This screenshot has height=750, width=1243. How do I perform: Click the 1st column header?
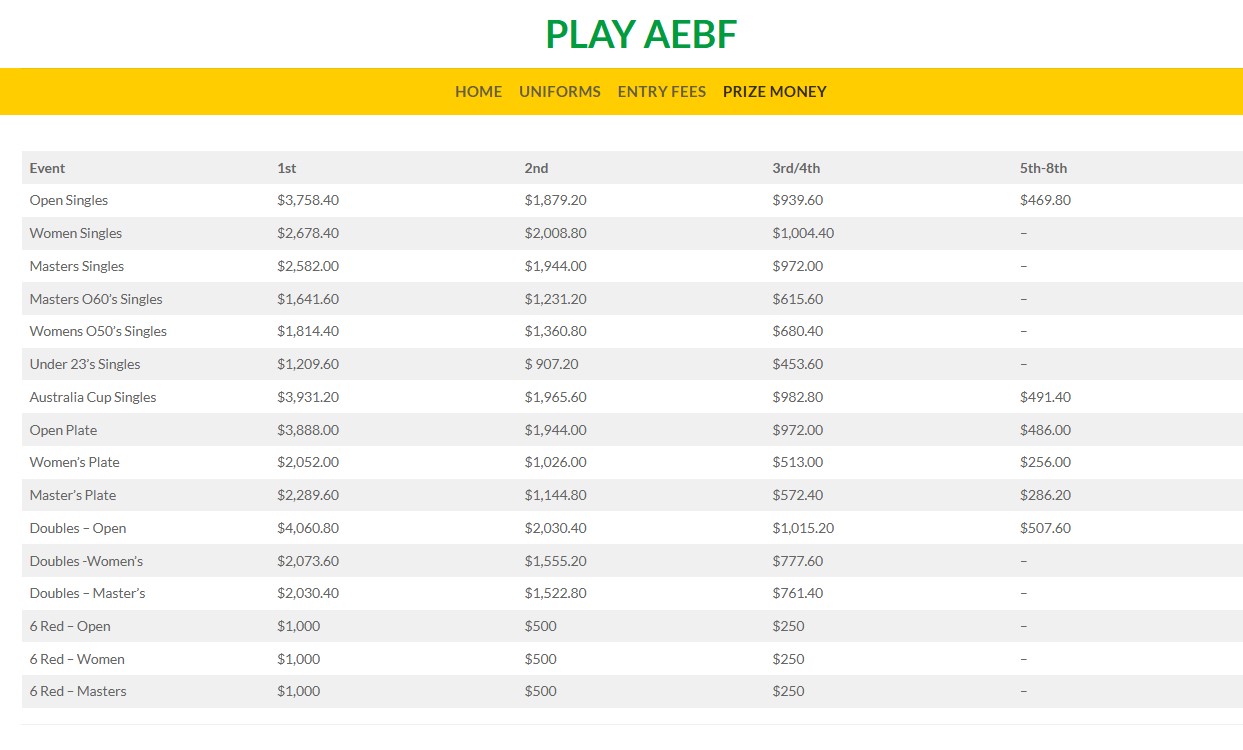[x=287, y=168]
